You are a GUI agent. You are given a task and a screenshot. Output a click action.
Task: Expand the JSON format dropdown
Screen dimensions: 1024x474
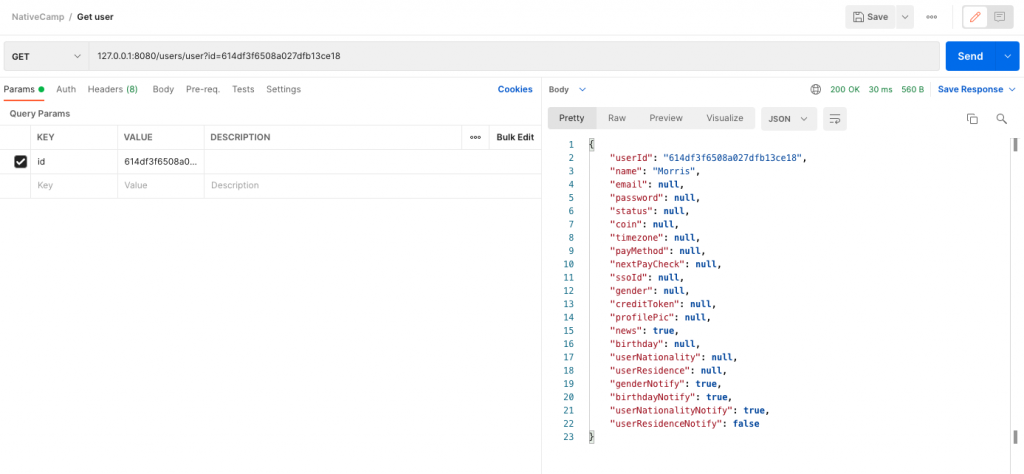click(788, 118)
